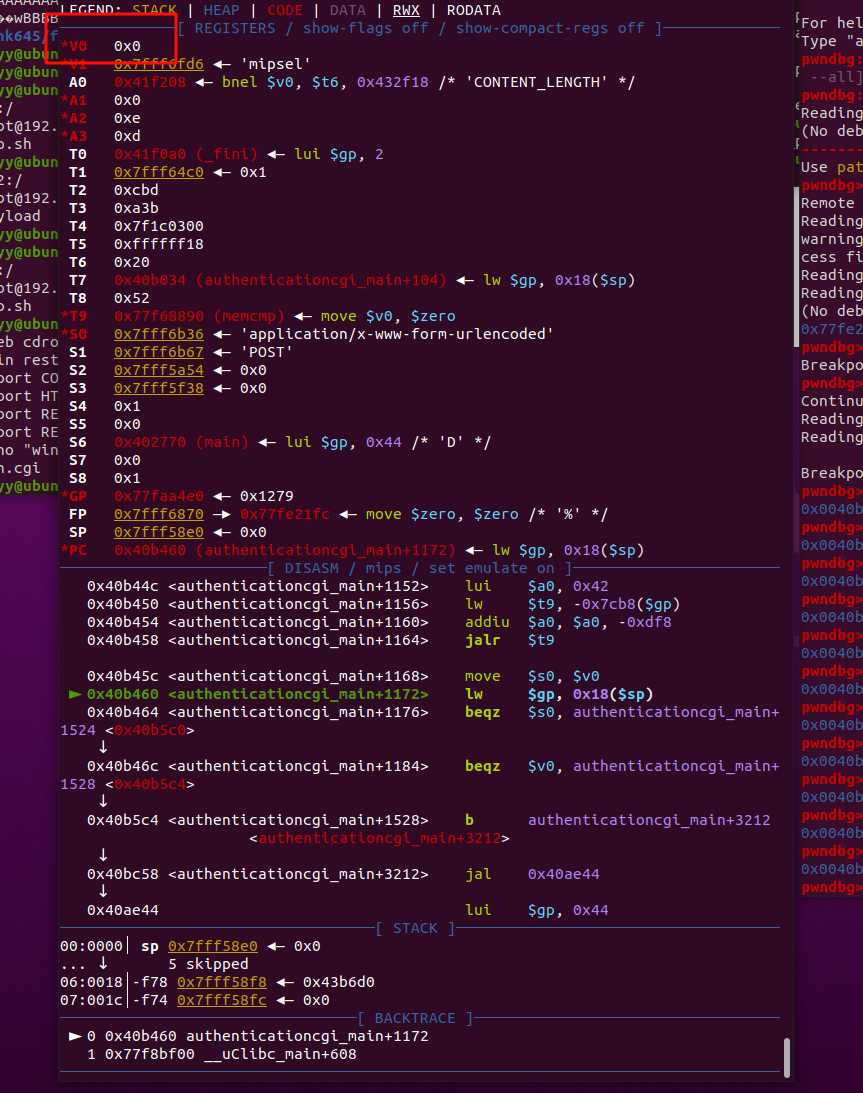Screen dimensions: 863x1093
Task: Click the 'CONTENT_LENGTH' comment text
Action: pos(537,82)
